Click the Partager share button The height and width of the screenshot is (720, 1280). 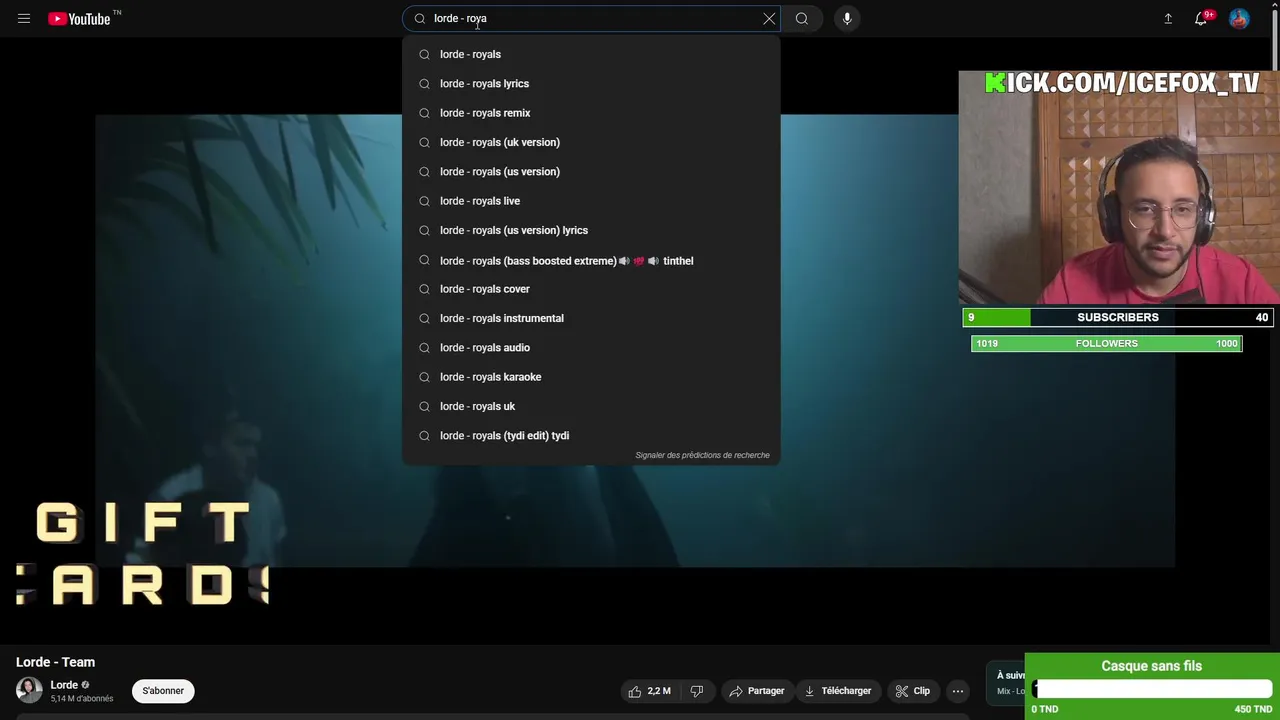pyautogui.click(x=756, y=691)
